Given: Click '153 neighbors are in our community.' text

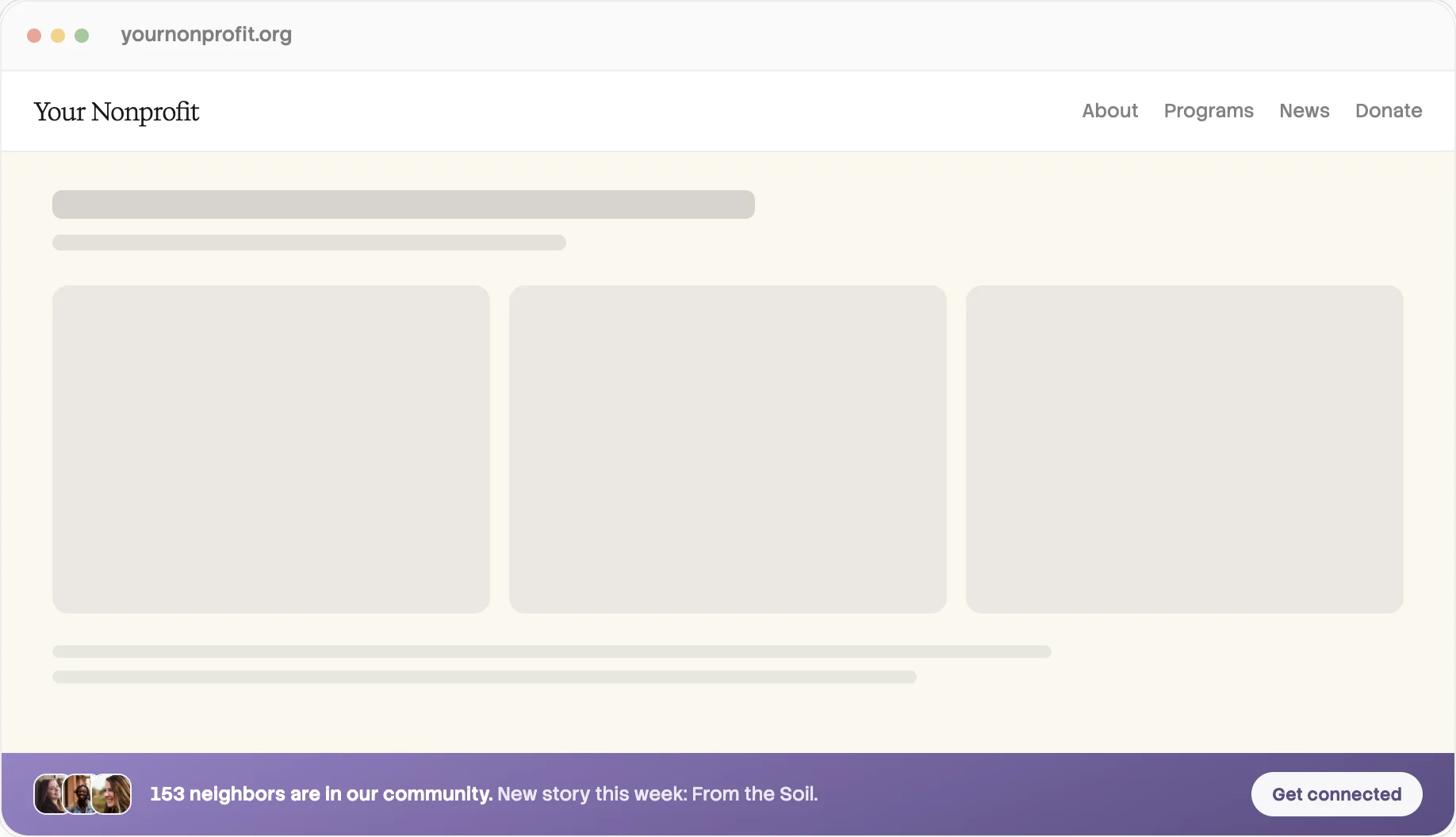Looking at the screenshot, I should coord(321,794).
